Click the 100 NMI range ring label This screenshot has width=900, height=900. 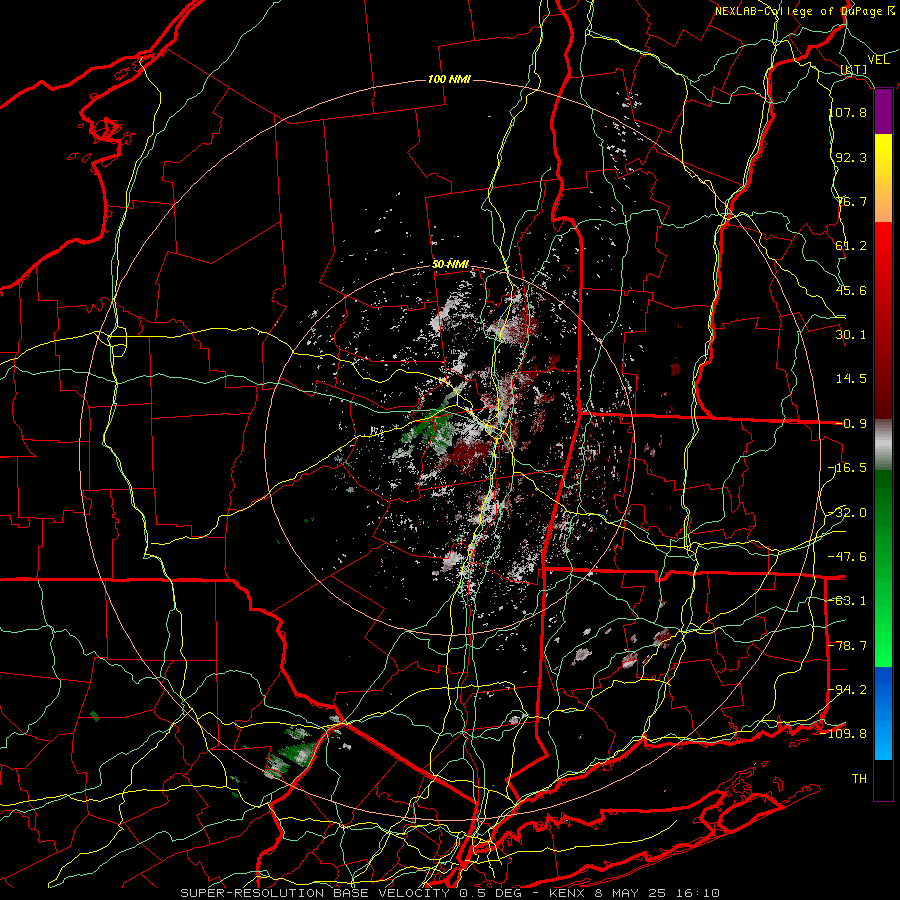coord(449,79)
